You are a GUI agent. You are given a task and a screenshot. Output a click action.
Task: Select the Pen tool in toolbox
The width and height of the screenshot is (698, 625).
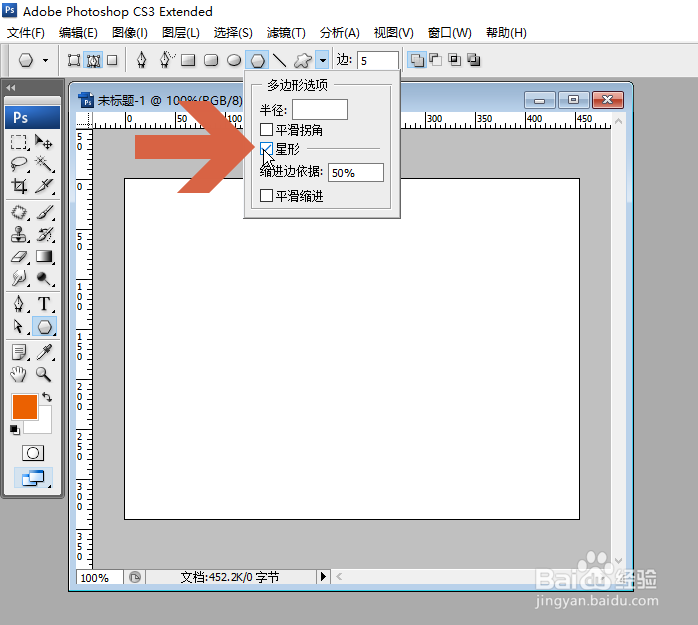[19, 304]
